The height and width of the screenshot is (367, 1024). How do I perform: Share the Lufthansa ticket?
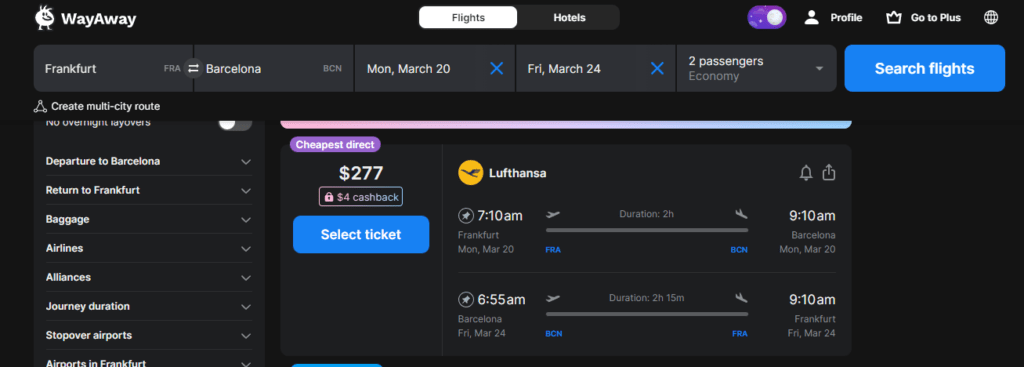tap(829, 173)
